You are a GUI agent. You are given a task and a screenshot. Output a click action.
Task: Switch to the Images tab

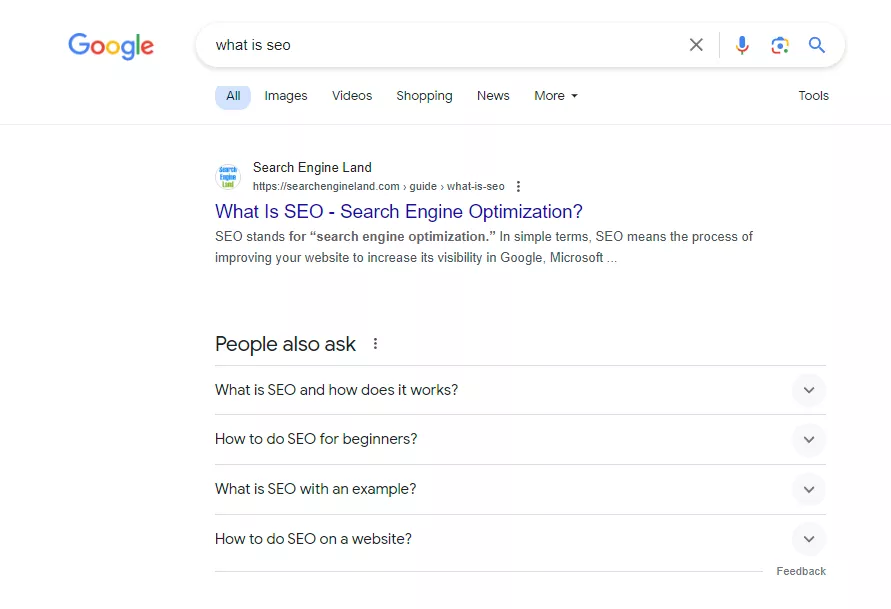(x=286, y=95)
